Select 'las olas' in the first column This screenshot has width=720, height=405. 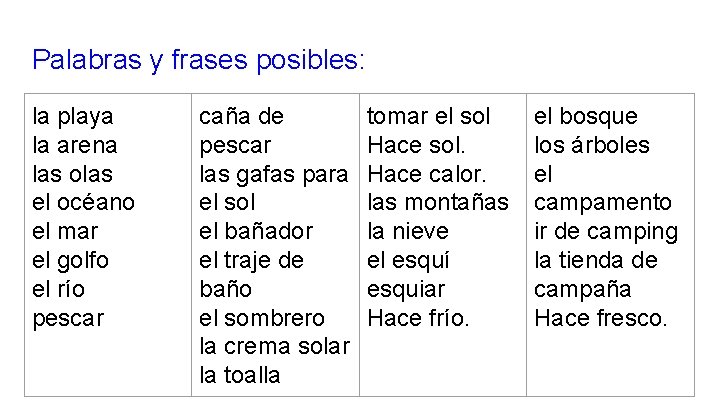(x=72, y=175)
